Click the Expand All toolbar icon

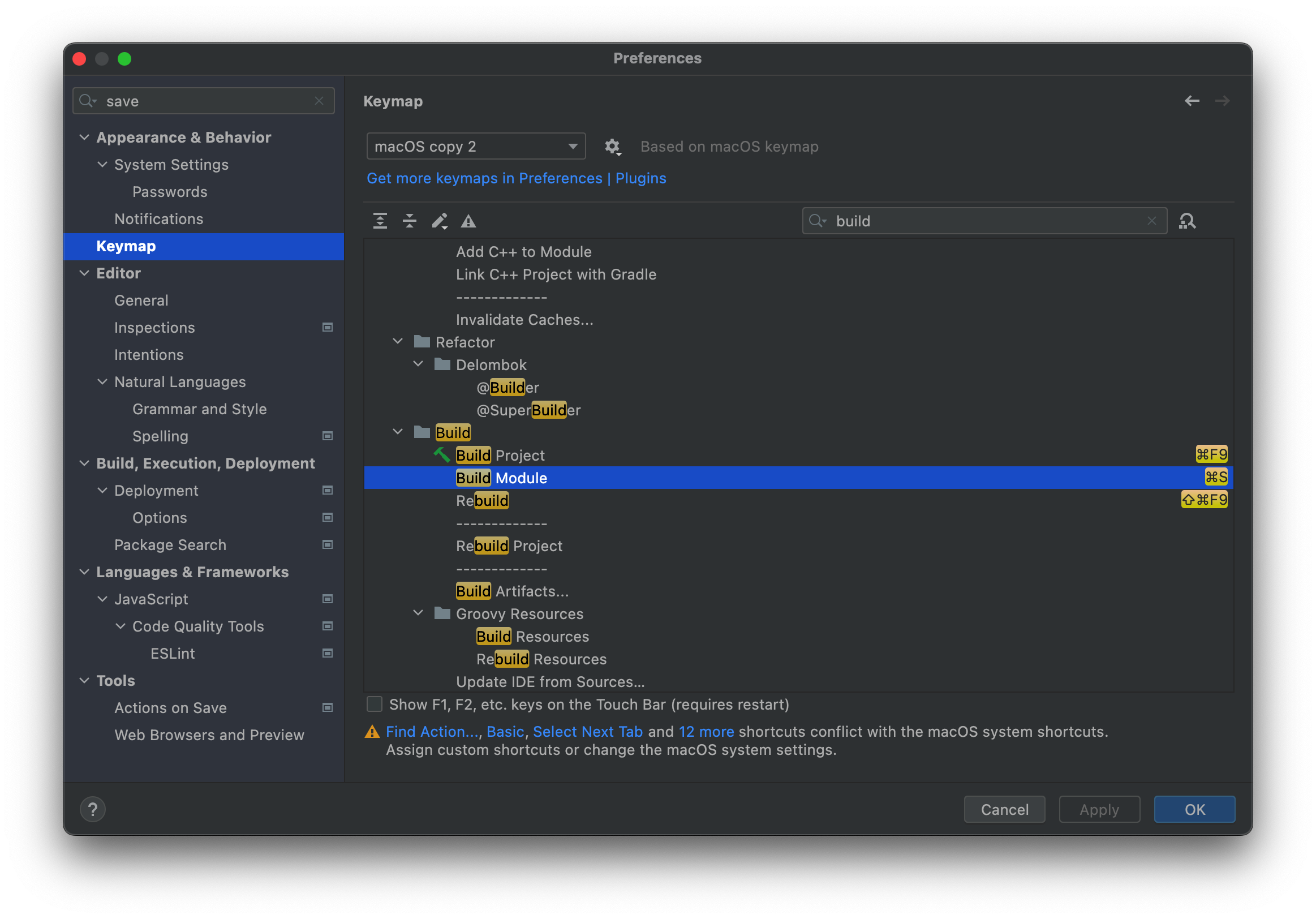pos(380,221)
